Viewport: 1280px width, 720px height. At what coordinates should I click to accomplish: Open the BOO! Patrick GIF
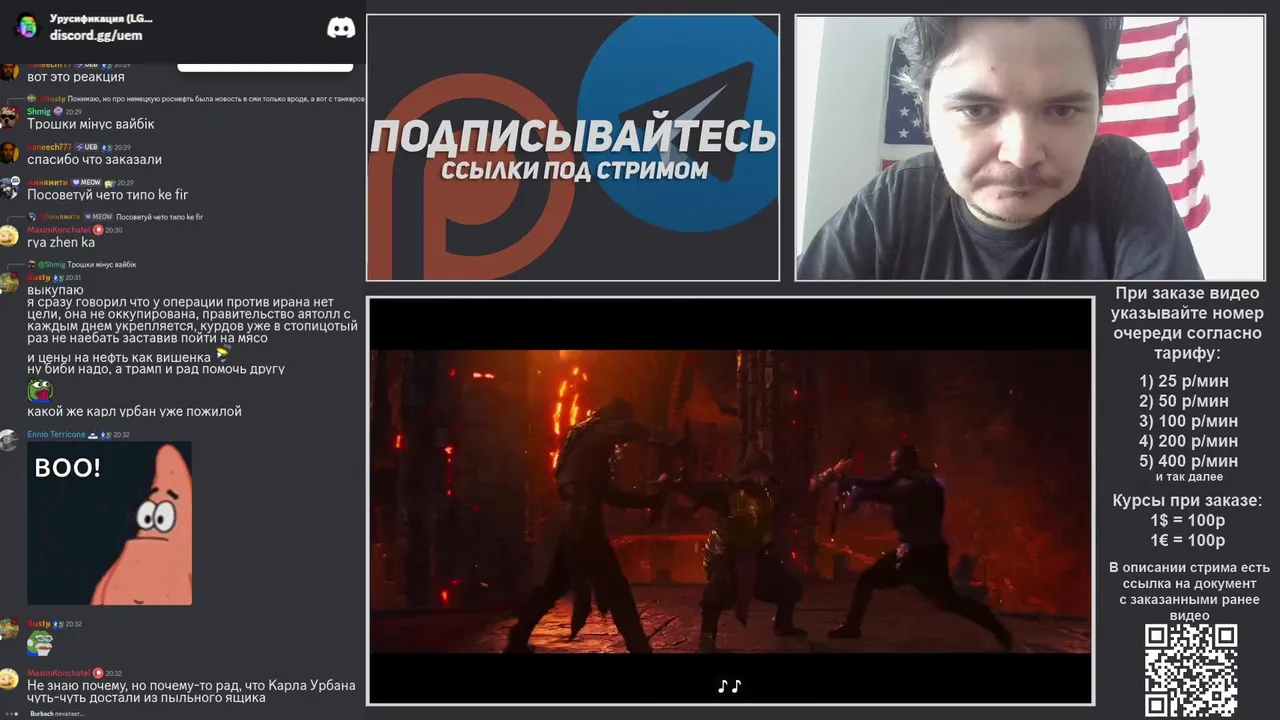coord(110,523)
